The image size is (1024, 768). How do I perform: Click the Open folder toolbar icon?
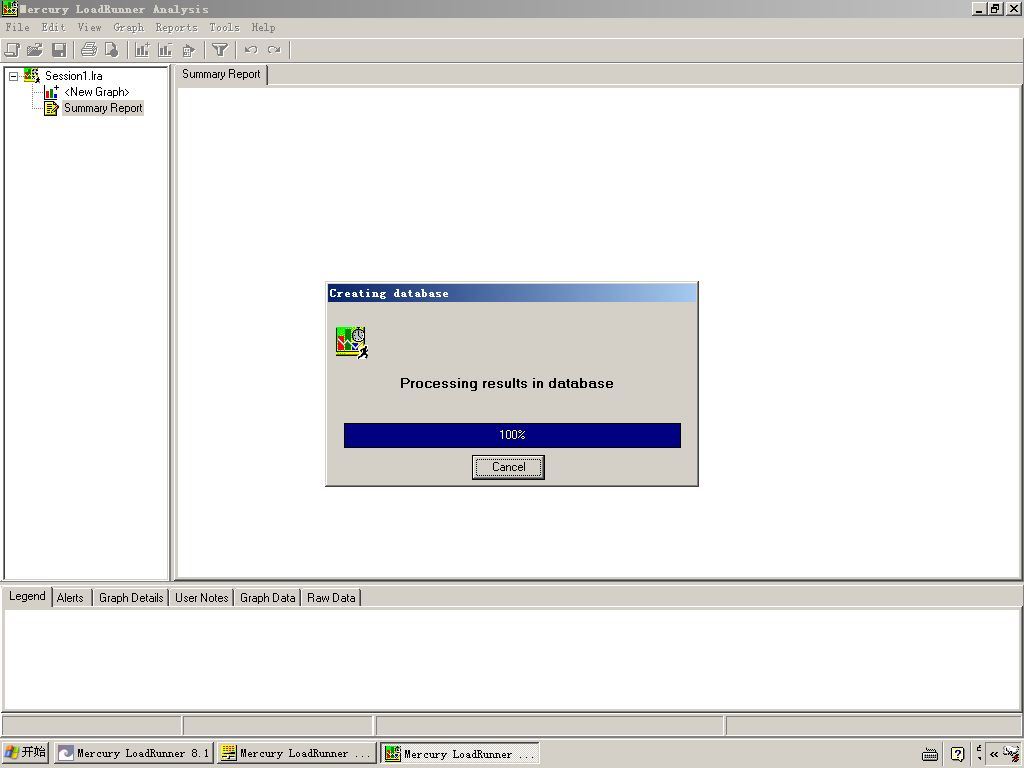(35, 50)
